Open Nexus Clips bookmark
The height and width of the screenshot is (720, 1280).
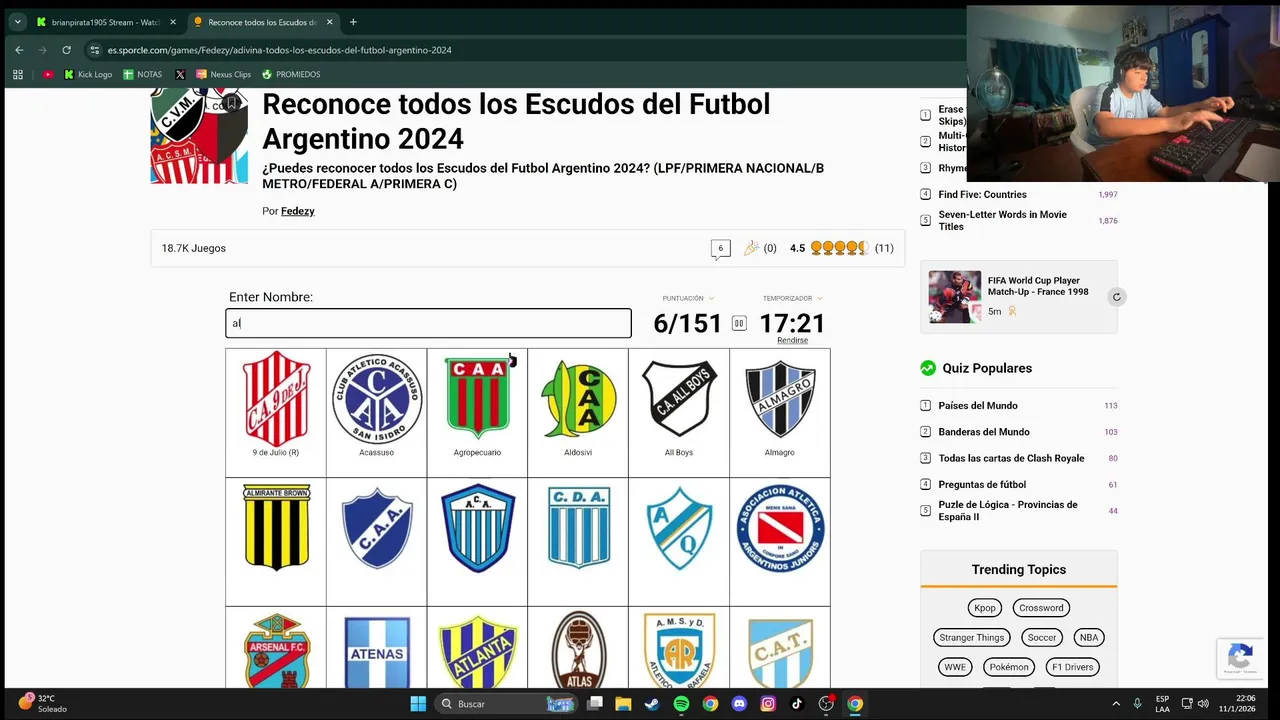[x=223, y=74]
